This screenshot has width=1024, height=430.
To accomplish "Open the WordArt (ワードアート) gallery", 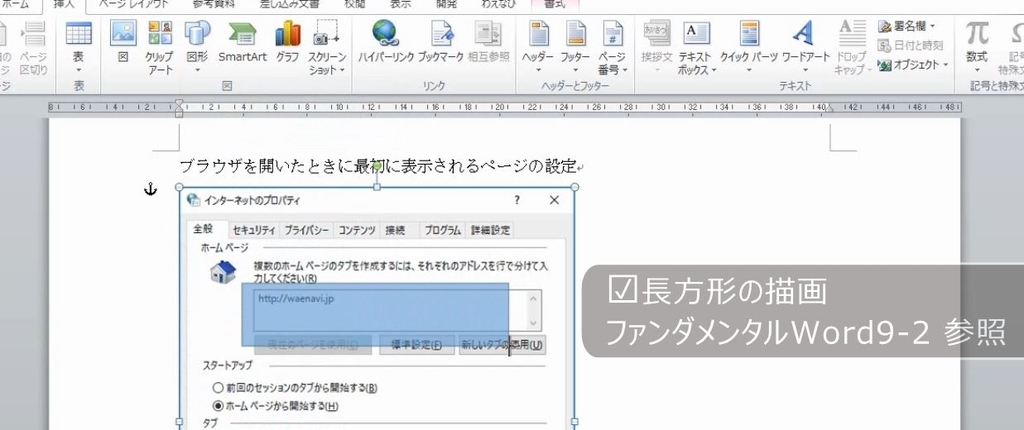I will click(805, 47).
